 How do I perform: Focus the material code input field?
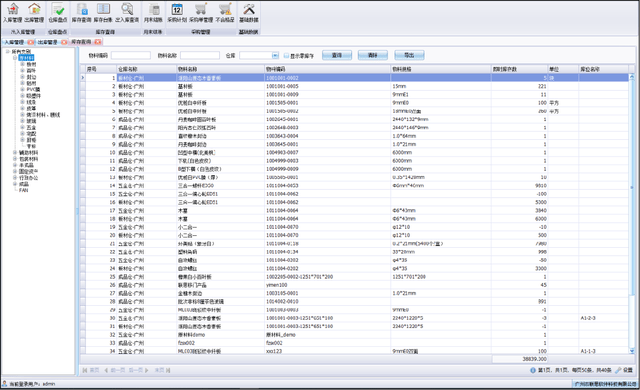[x=131, y=55]
